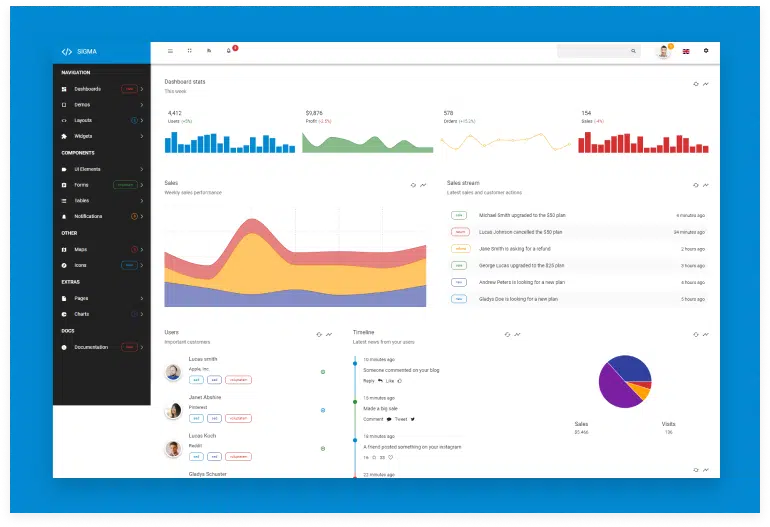
Task: Expand Tables chevron in sidebar
Action: coord(142,201)
